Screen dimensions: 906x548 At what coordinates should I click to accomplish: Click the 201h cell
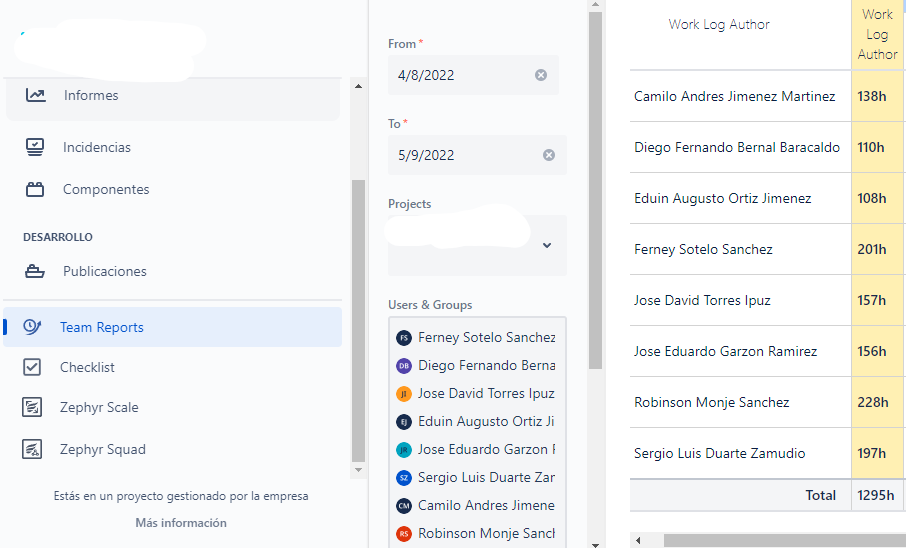pyautogui.click(x=877, y=249)
